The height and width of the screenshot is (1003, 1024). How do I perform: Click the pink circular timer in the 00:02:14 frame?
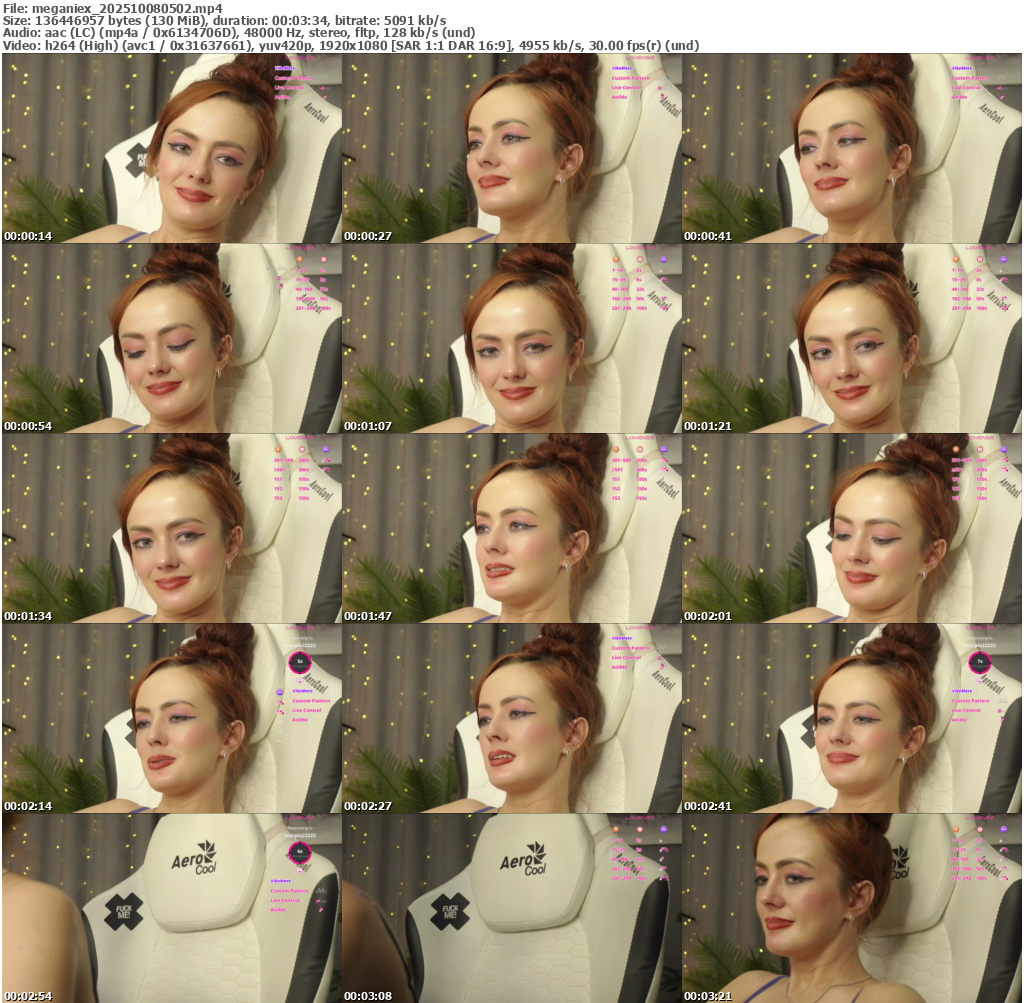(x=299, y=662)
